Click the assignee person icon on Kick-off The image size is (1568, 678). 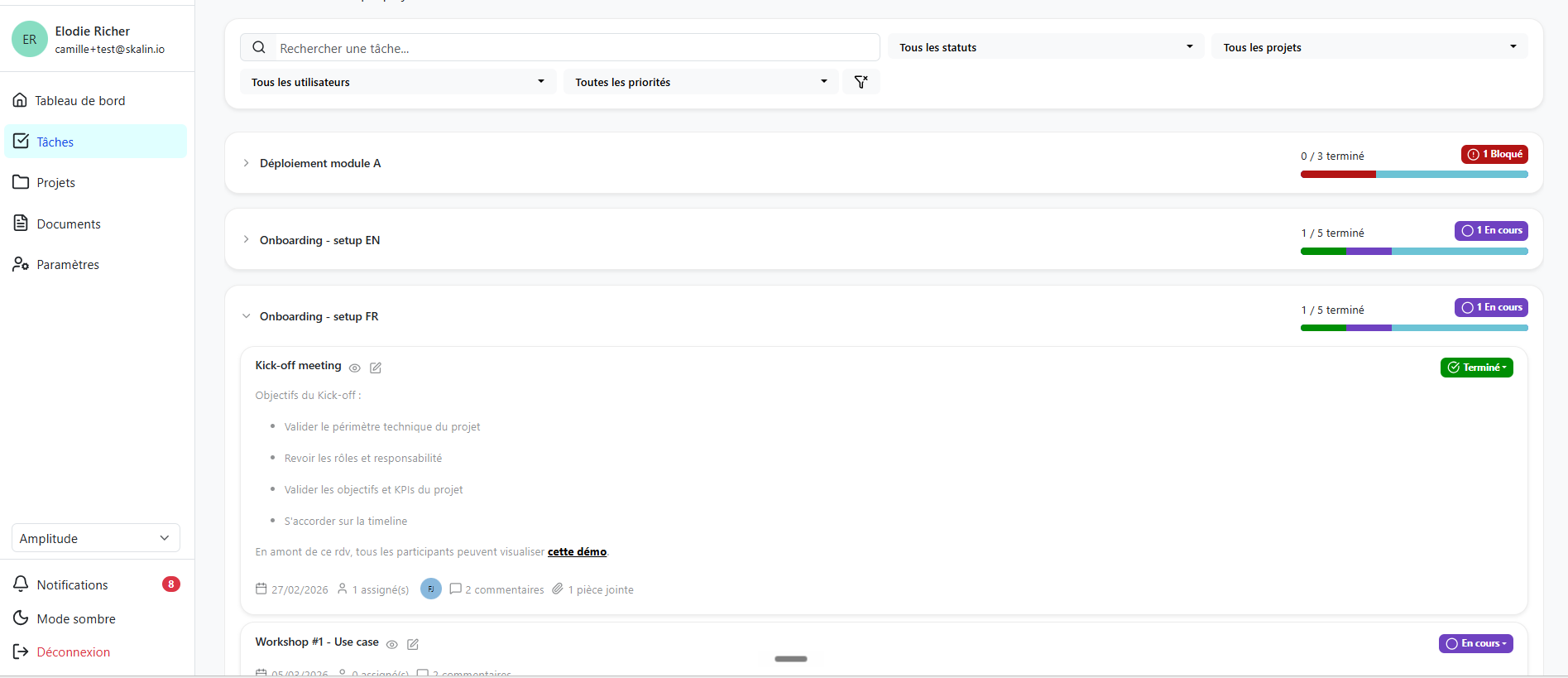343,589
